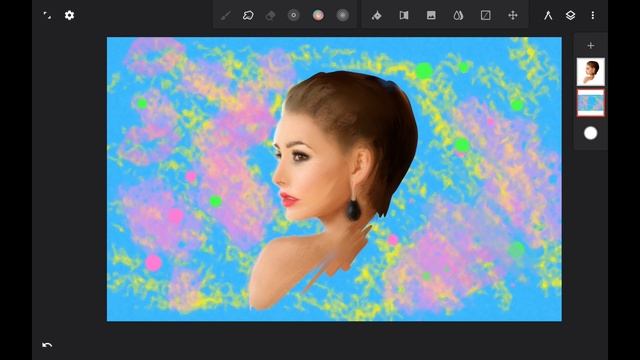
Task: Select the colorful background layer thumbnail
Action: pyautogui.click(x=591, y=103)
